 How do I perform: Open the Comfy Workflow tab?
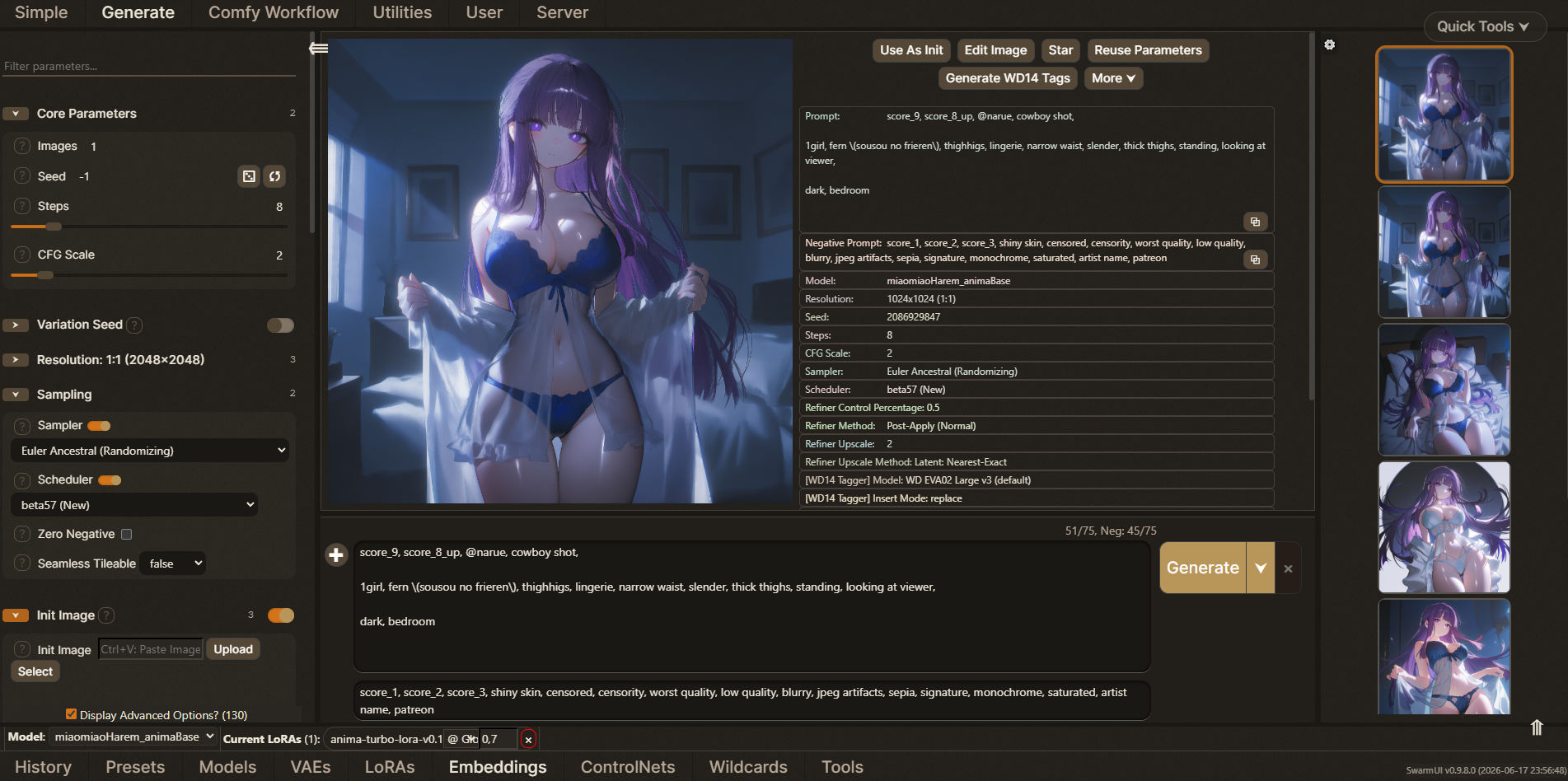tap(274, 12)
